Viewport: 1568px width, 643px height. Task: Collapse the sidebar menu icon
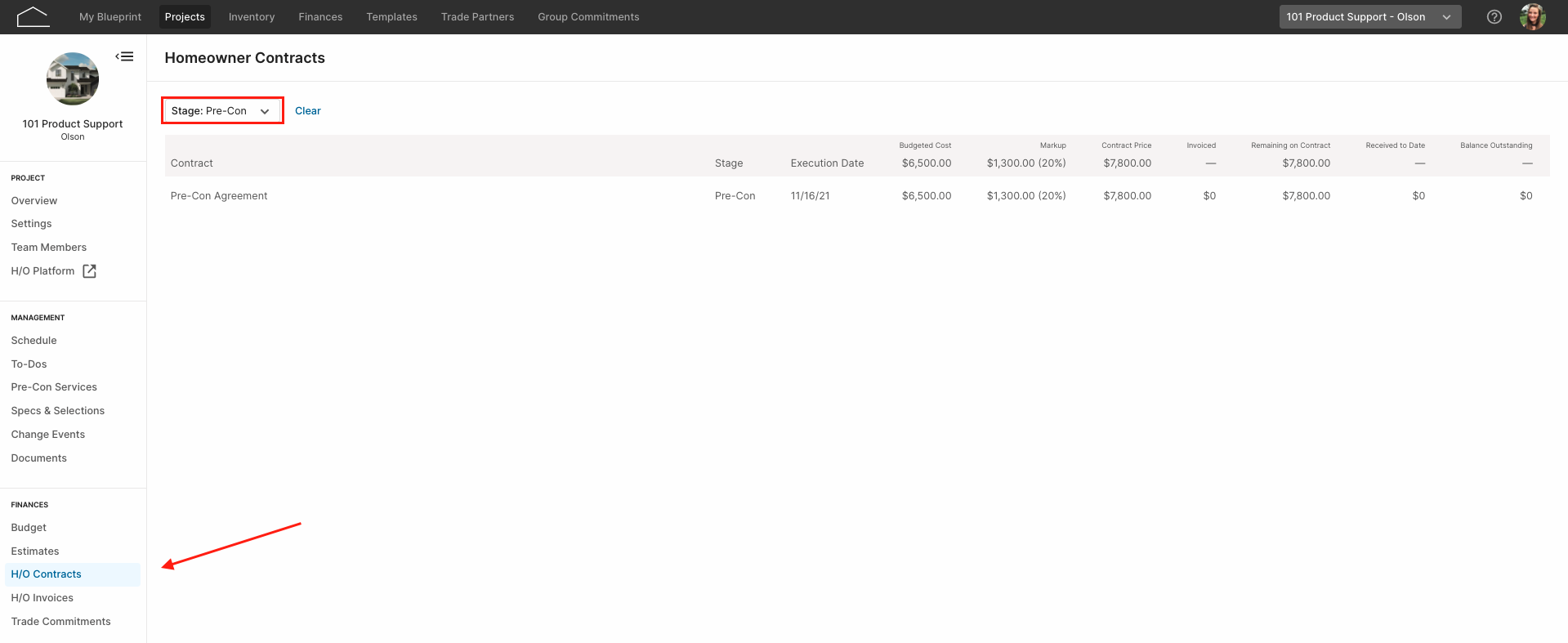coord(124,56)
